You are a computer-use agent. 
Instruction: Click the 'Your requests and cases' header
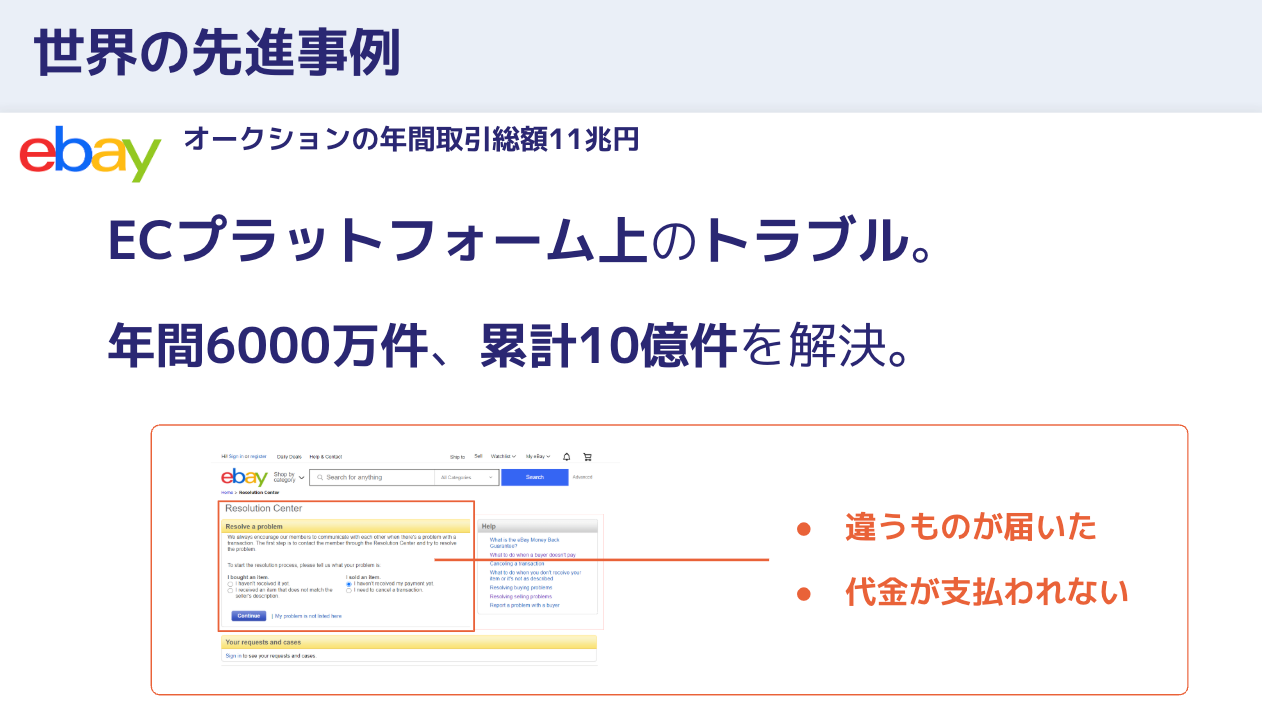pos(409,642)
